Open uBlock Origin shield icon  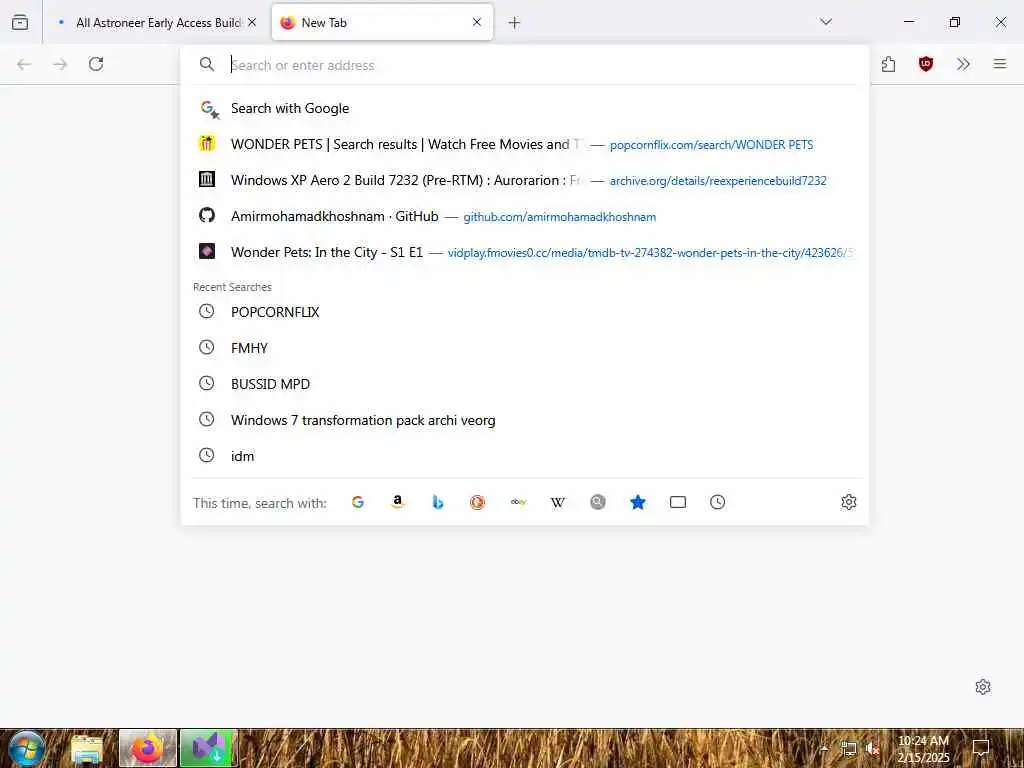pos(925,64)
